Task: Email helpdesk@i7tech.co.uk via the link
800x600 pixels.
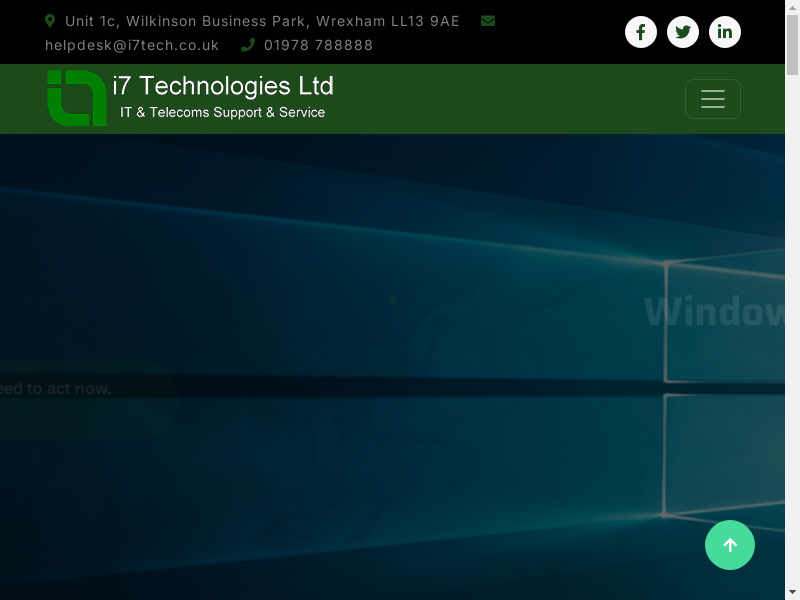Action: [x=132, y=45]
